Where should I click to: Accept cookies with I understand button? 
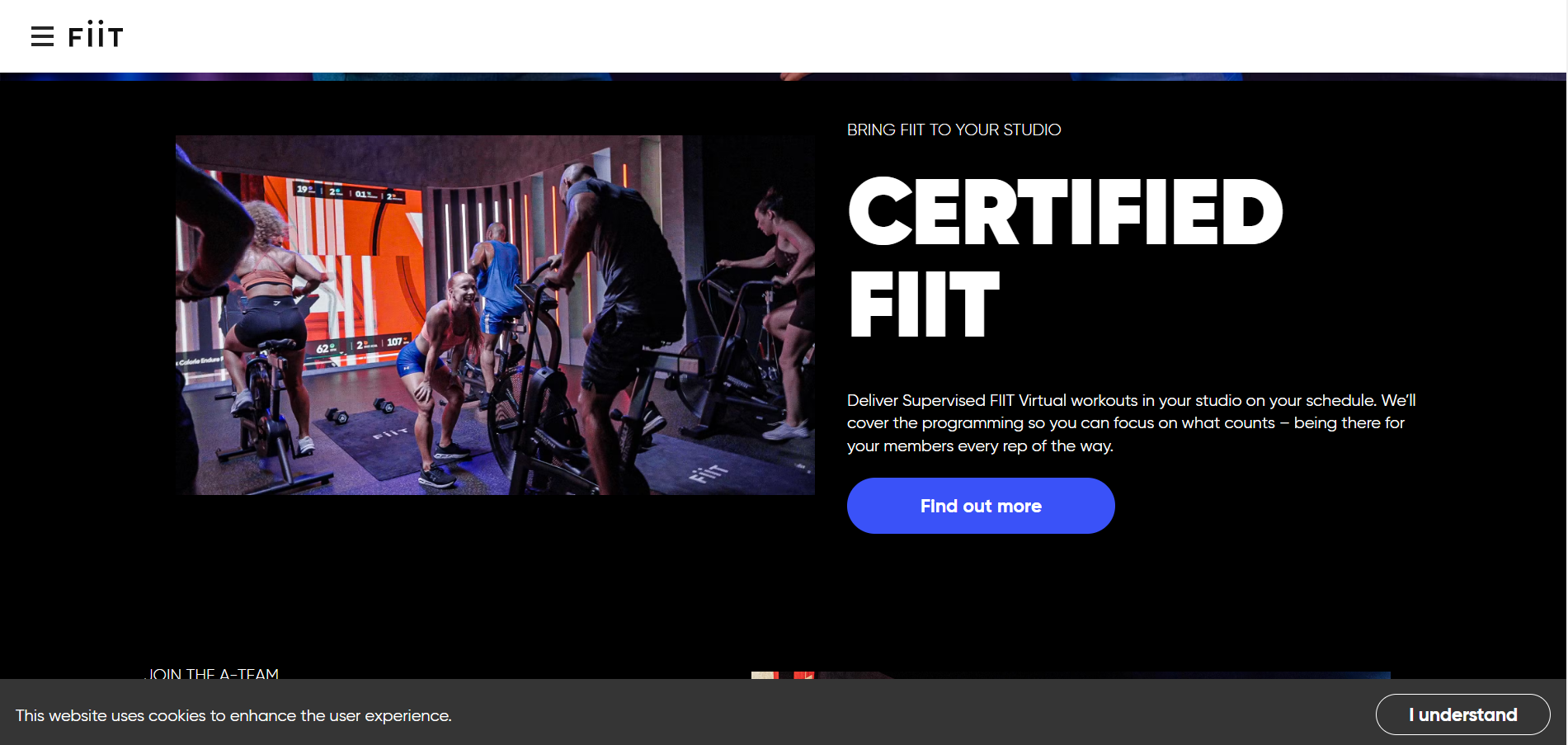1462,714
